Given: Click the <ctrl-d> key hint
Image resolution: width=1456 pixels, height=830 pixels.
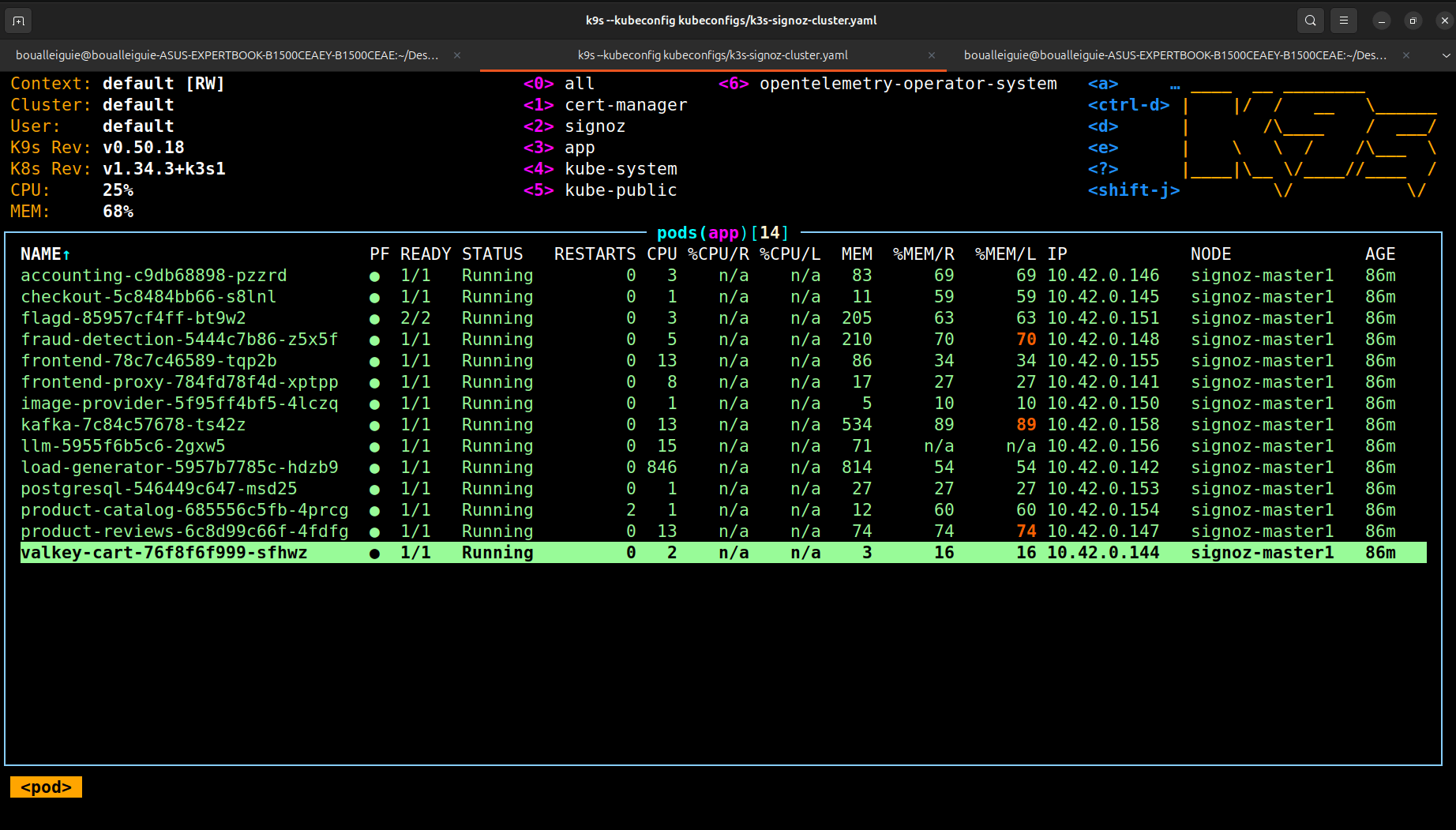Looking at the screenshot, I should coord(1129,105).
